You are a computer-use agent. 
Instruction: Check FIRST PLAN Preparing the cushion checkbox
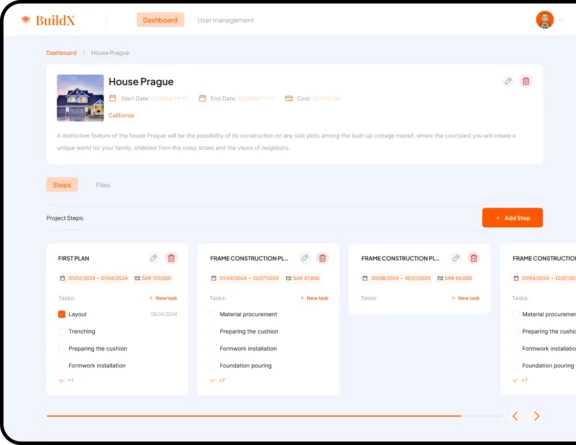[x=62, y=348]
